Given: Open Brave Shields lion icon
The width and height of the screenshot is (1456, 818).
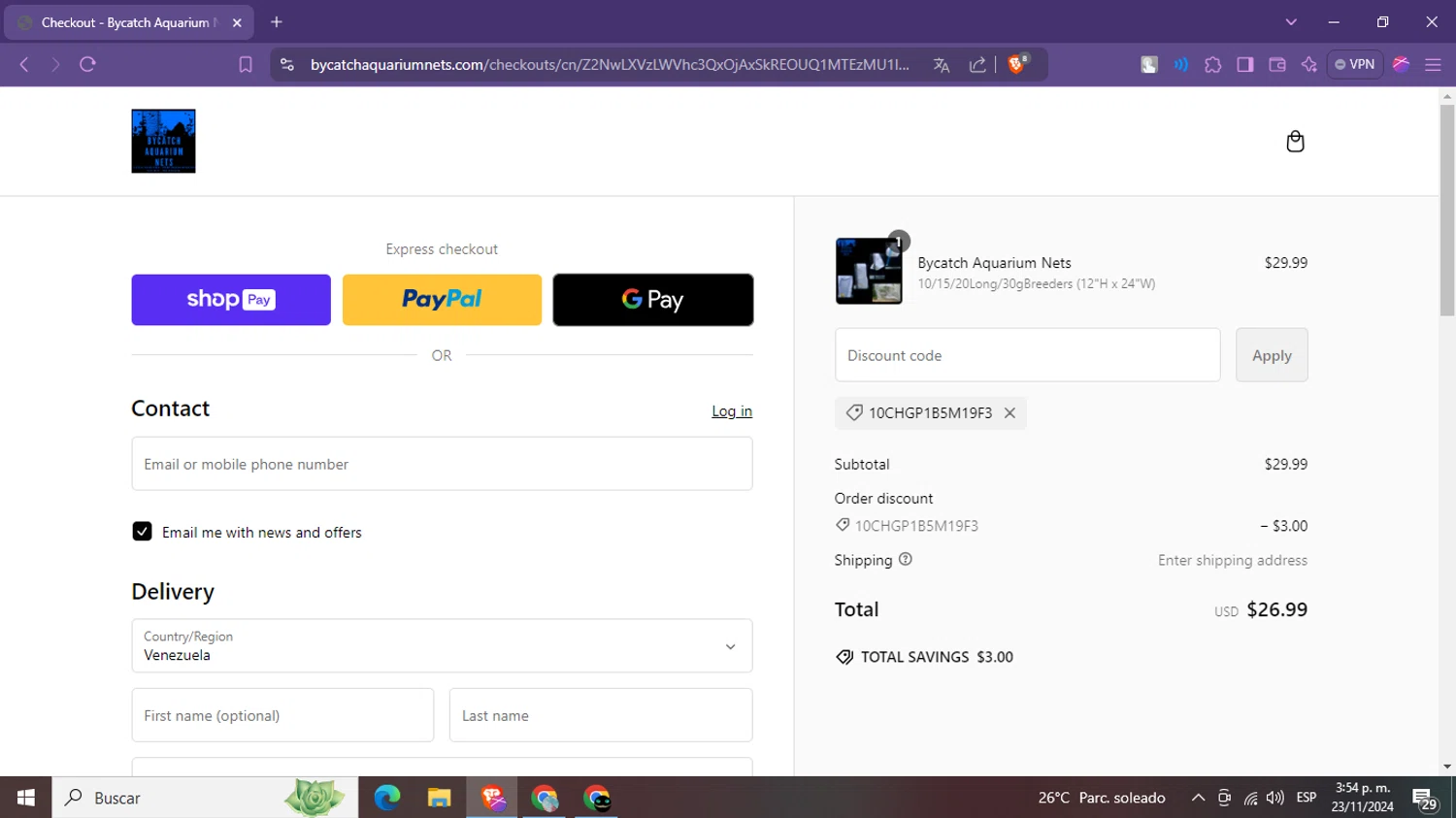Looking at the screenshot, I should pos(1017,64).
